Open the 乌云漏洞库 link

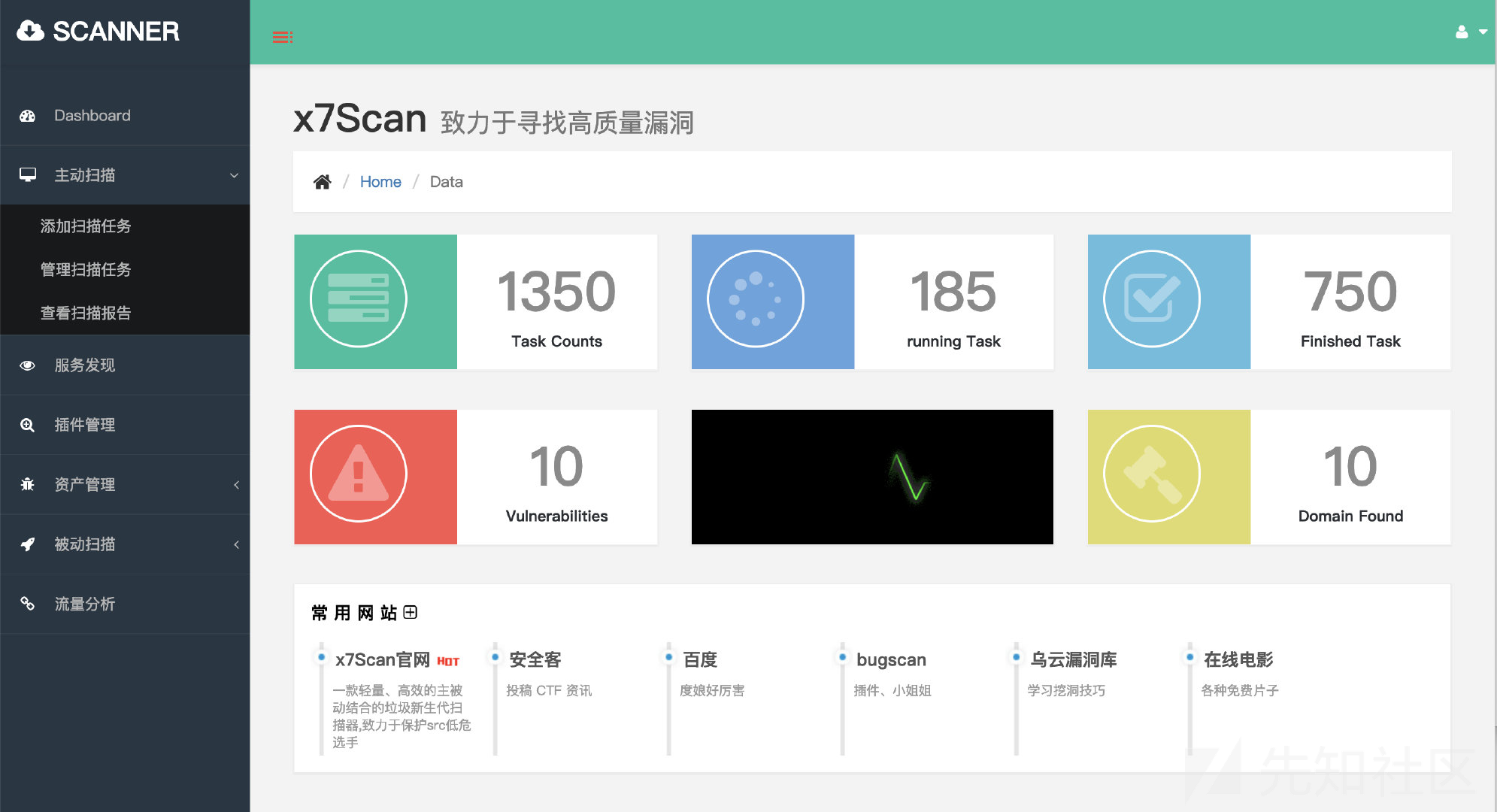1074,659
